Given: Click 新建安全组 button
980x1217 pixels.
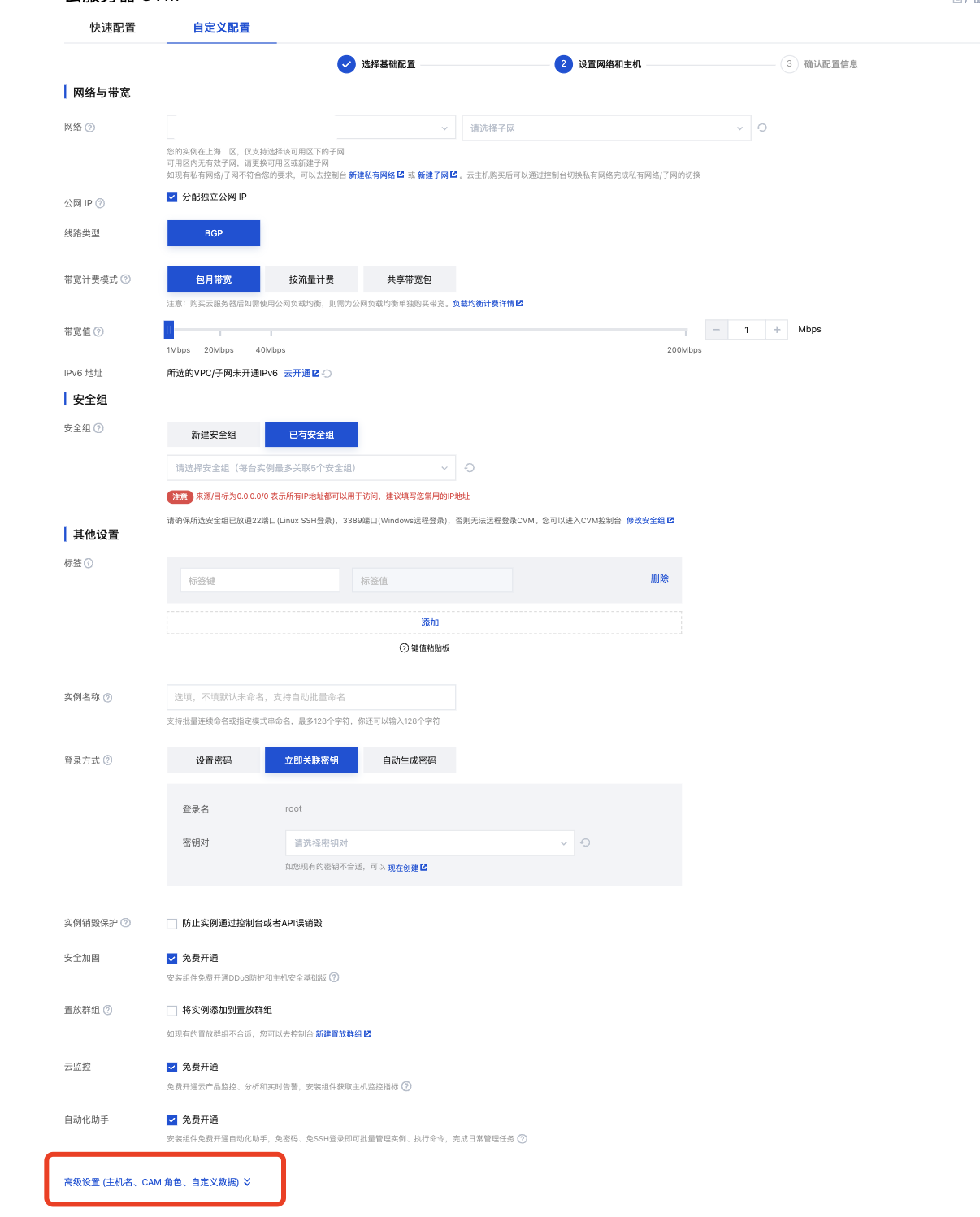Looking at the screenshot, I should coord(214,435).
